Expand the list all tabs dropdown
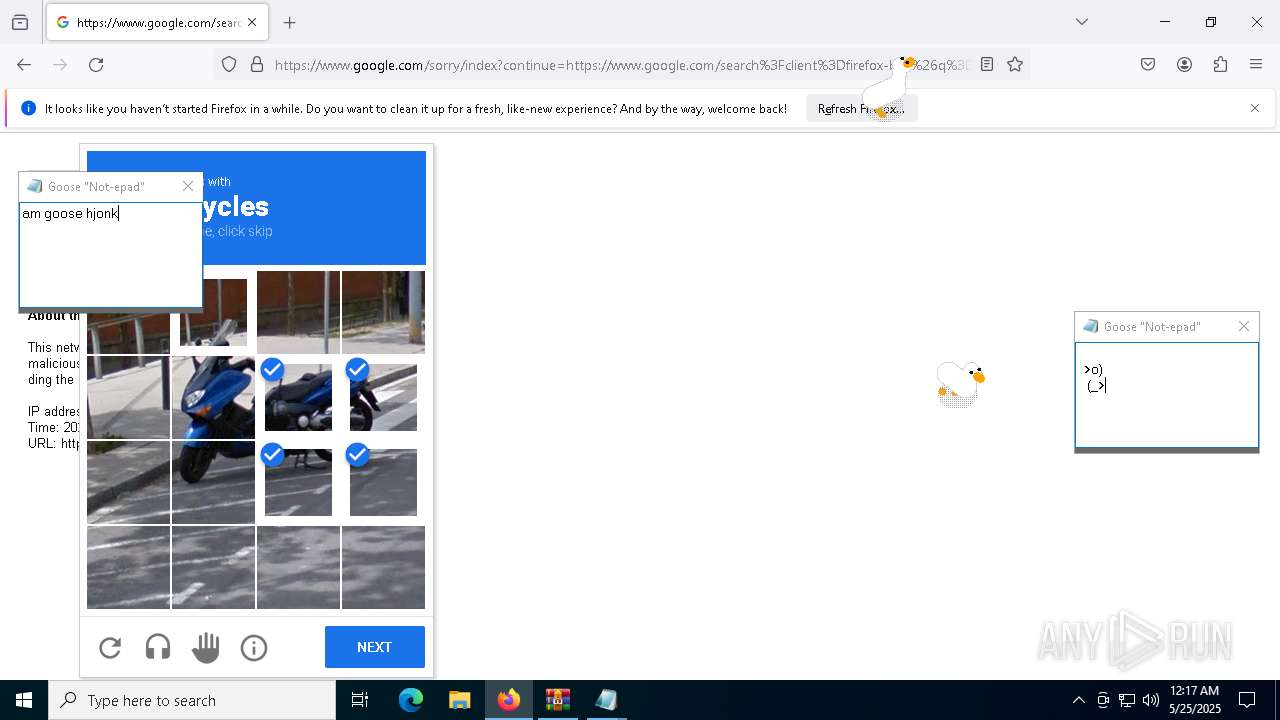Image resolution: width=1280 pixels, height=720 pixels. (1082, 22)
